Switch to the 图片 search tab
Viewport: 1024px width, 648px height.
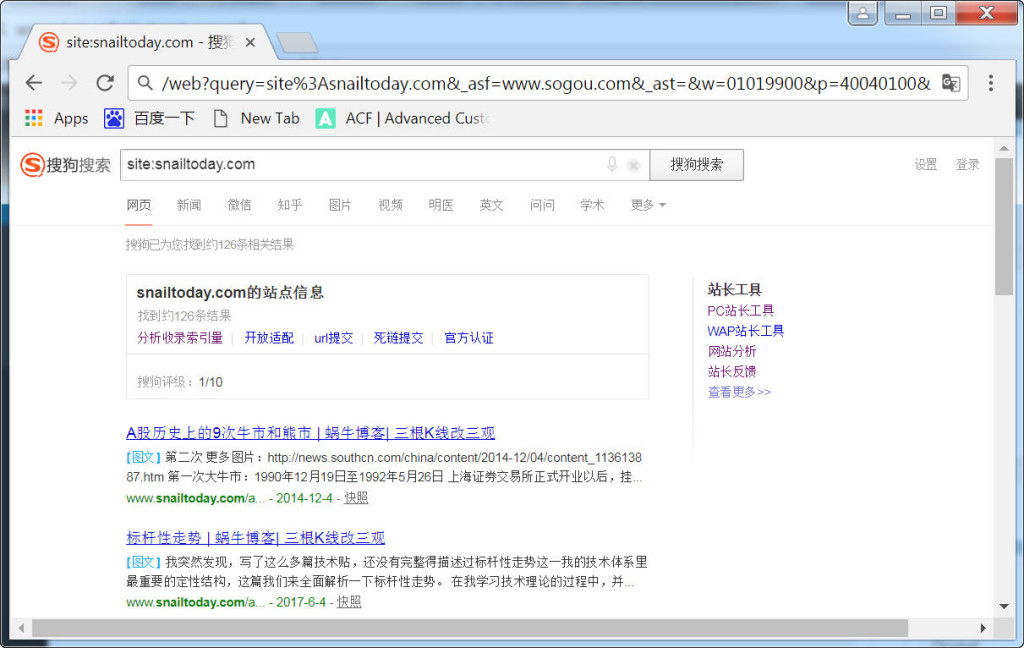tap(340, 205)
